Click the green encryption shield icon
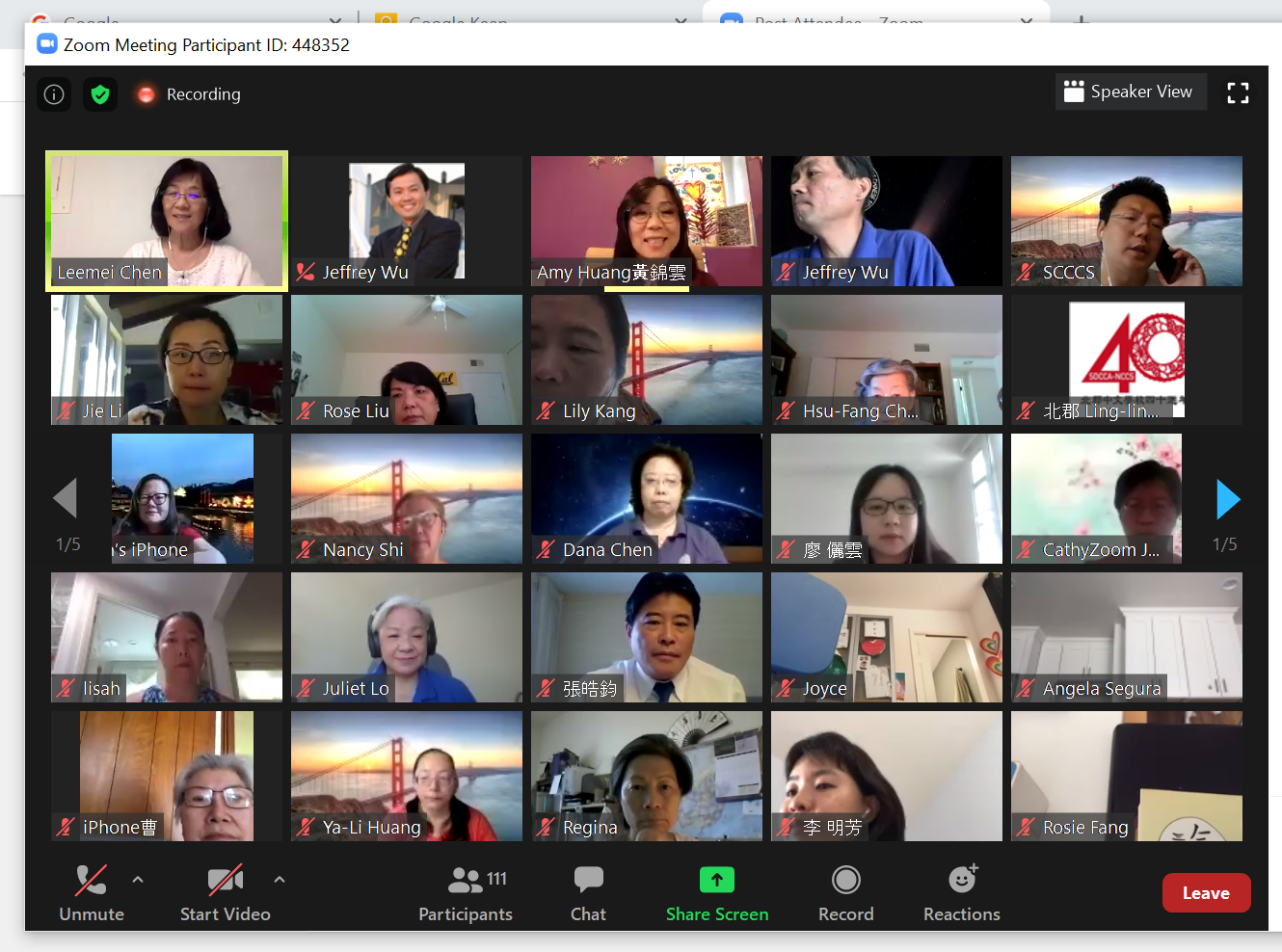1282x952 pixels. coord(100,94)
